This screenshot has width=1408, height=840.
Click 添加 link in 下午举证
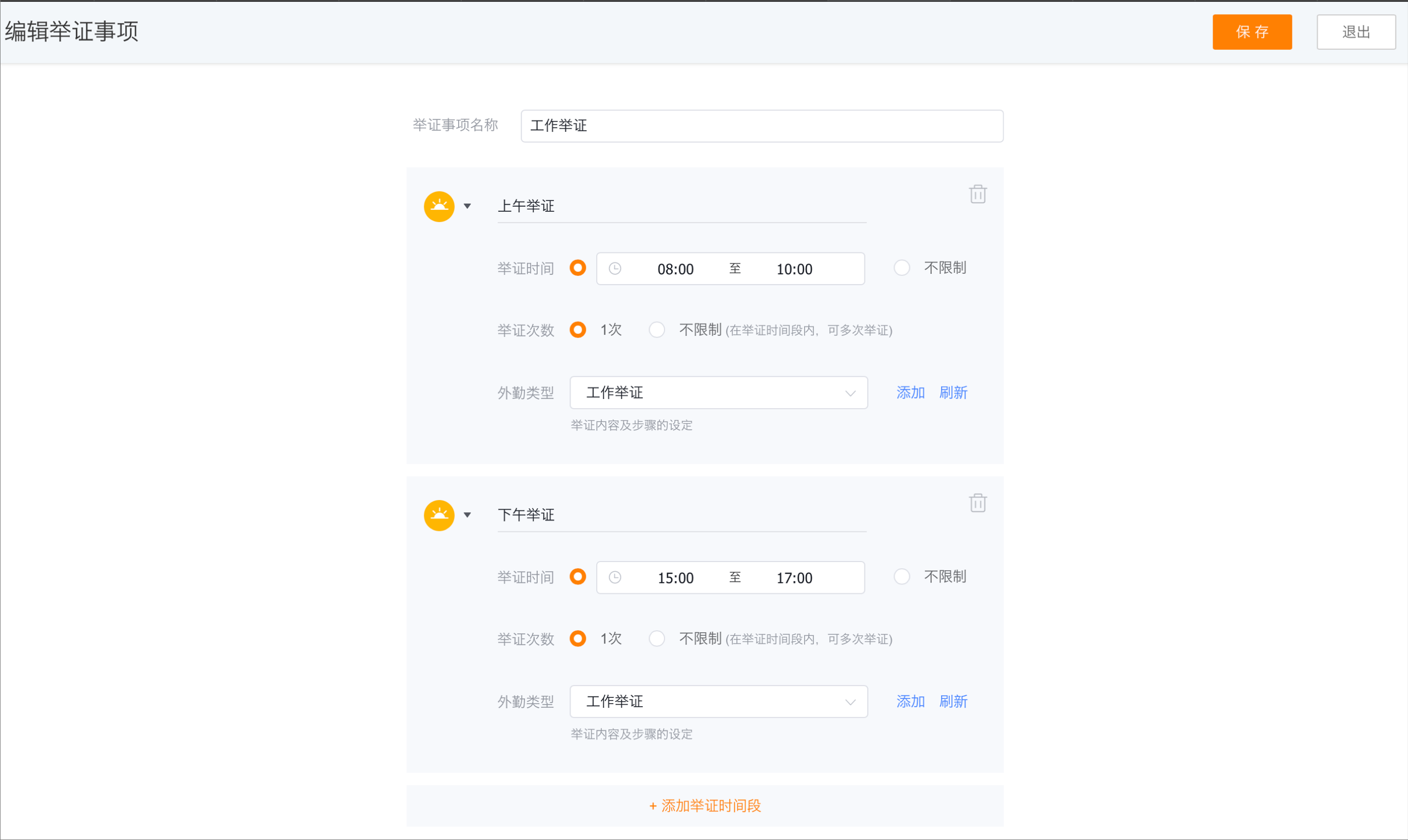click(x=911, y=702)
